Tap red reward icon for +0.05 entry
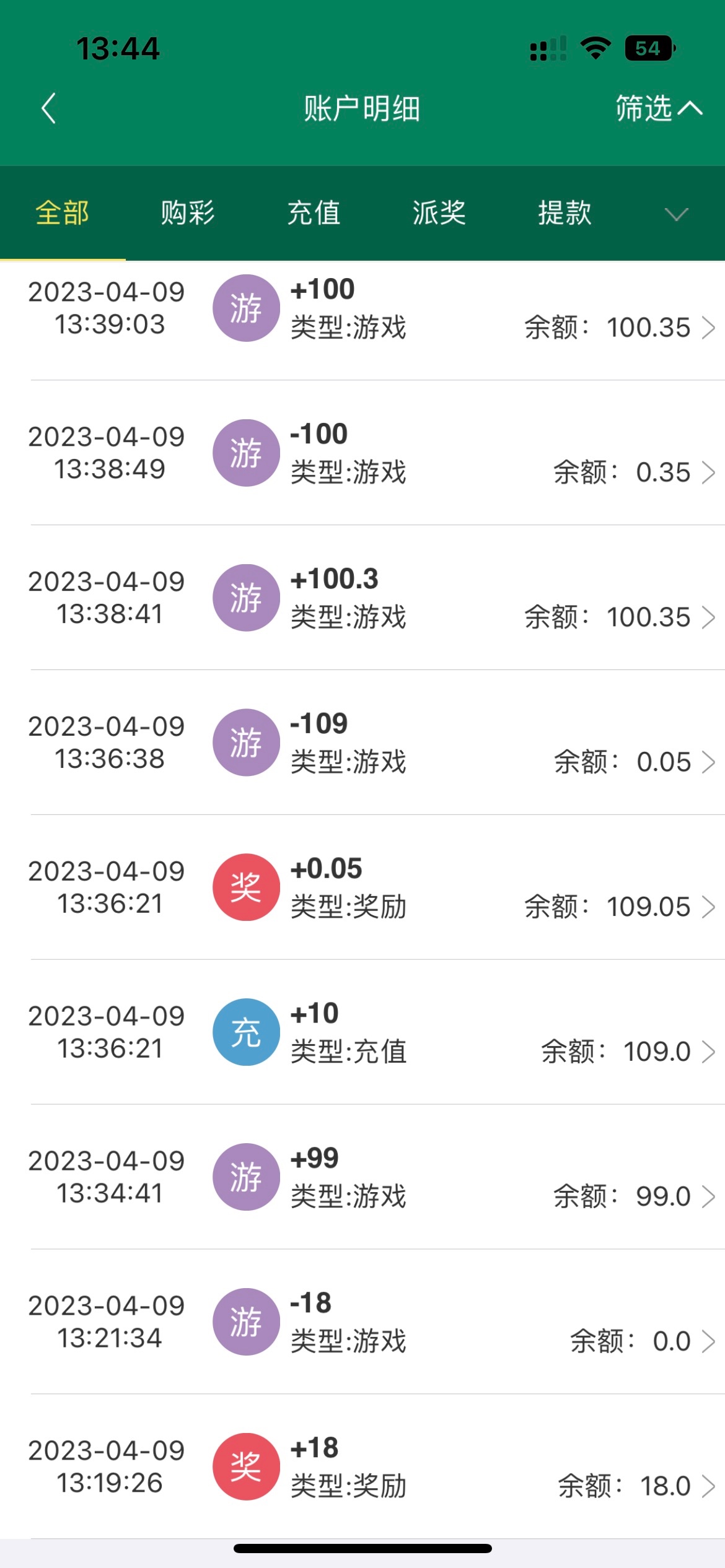 click(246, 887)
